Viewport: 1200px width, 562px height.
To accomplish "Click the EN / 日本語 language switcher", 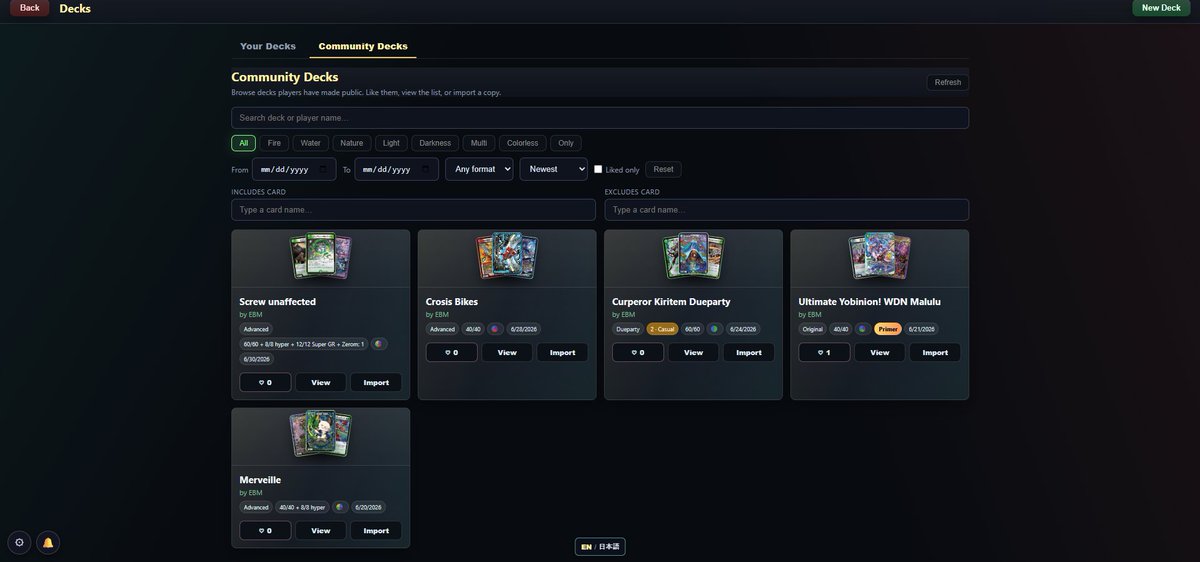I will click(600, 547).
